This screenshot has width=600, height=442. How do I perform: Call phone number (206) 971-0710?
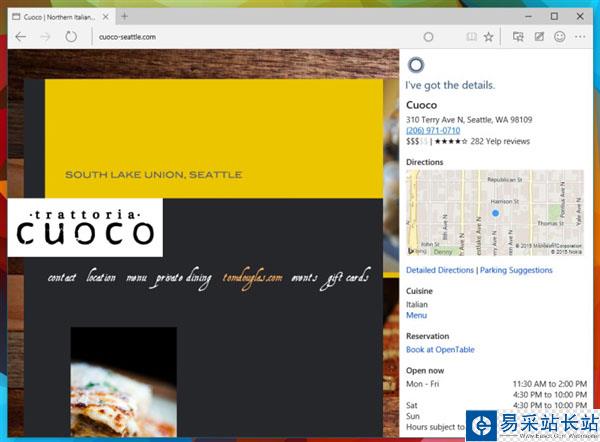[433, 130]
